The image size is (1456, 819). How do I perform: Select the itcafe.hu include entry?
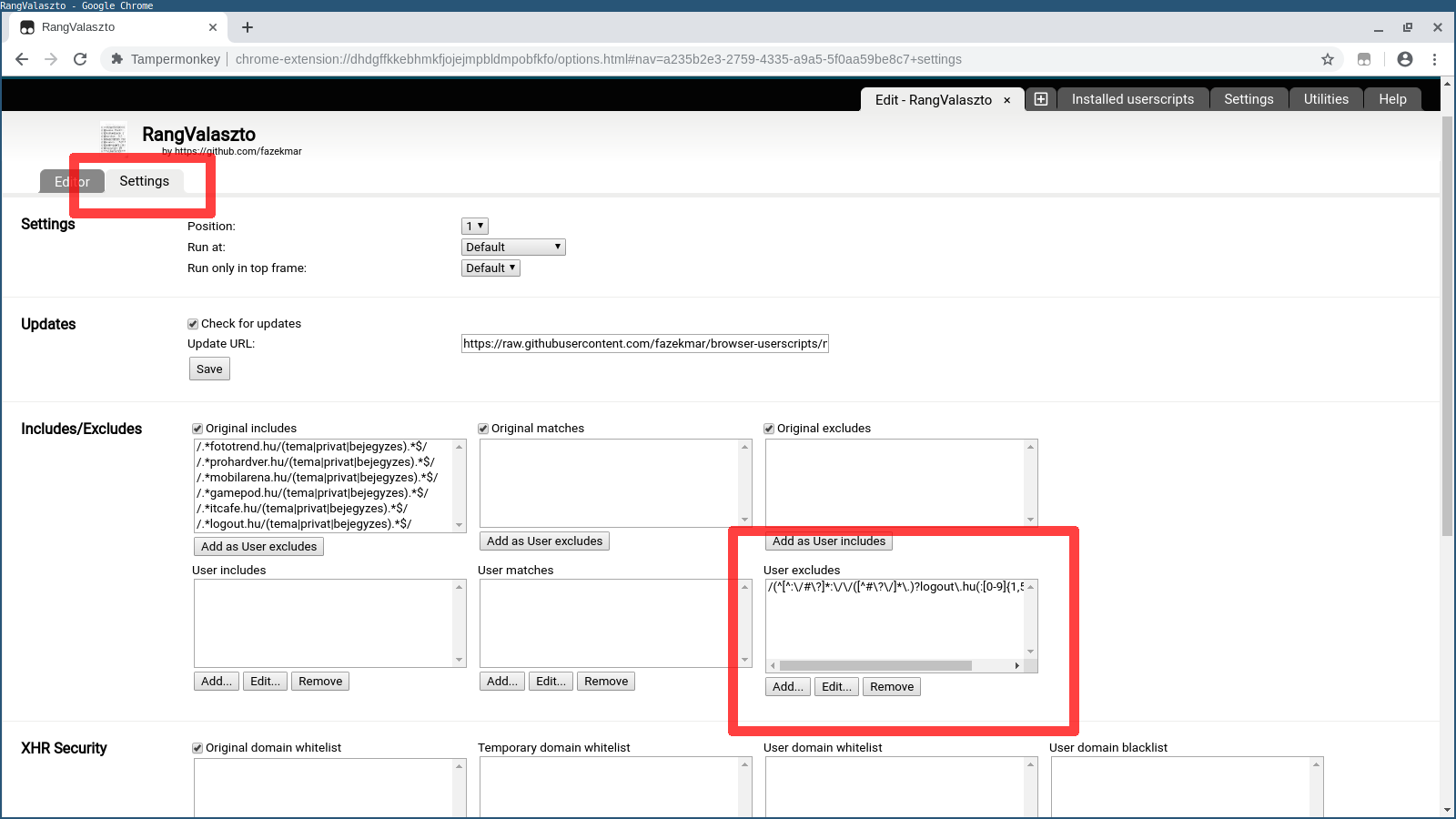coord(323,509)
